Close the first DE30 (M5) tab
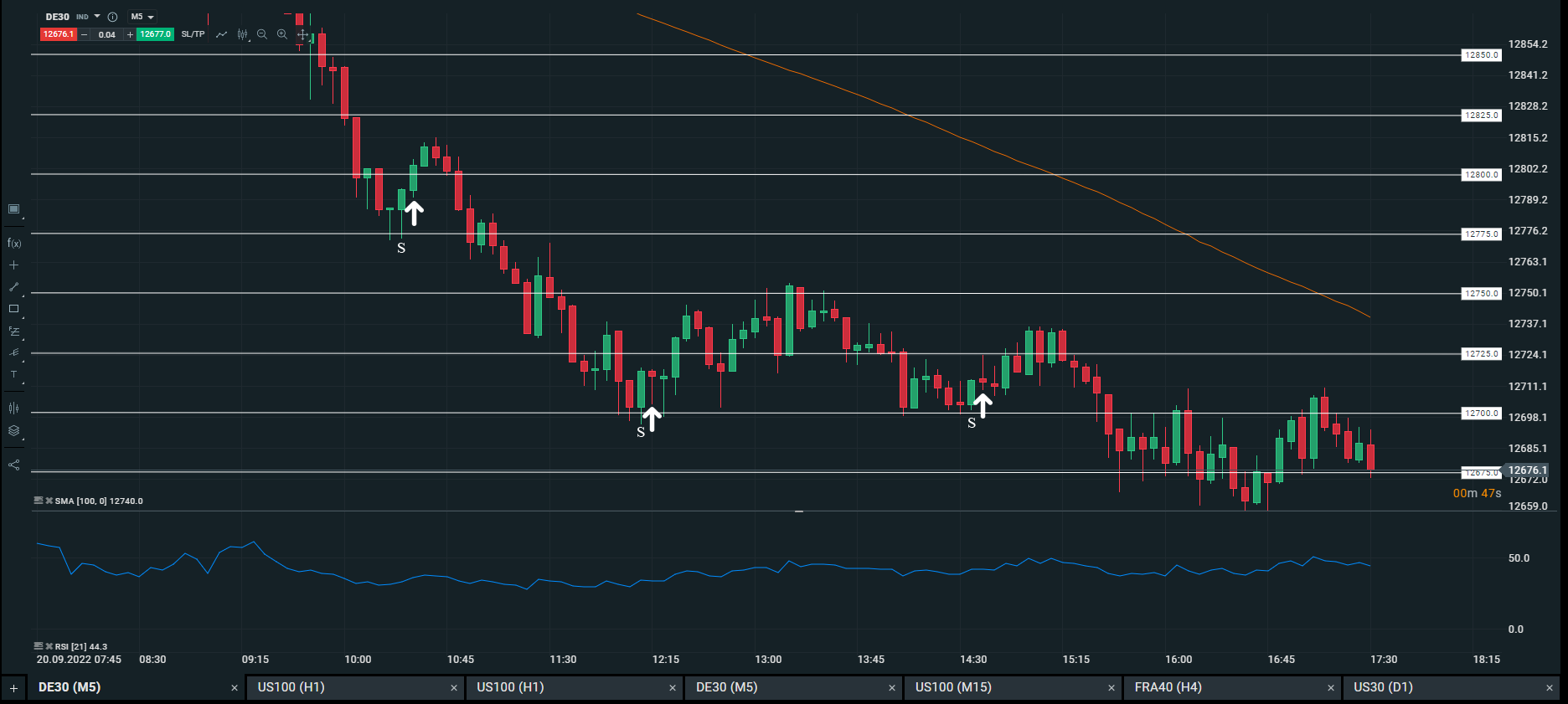This screenshot has height=704, width=1568. point(235,688)
